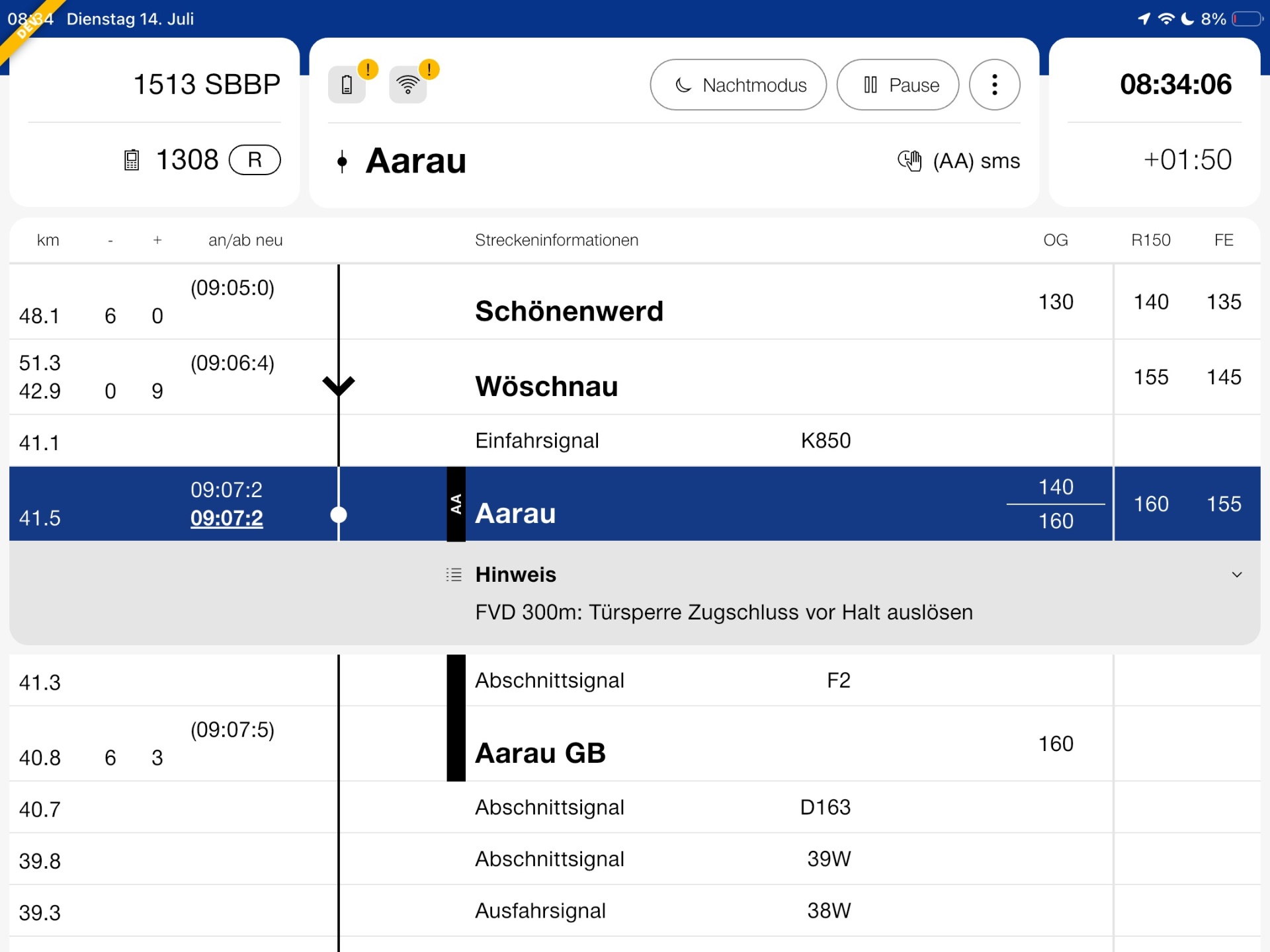Tap the communication hand icon next to (AA) sms
1270x952 pixels.
pos(910,161)
